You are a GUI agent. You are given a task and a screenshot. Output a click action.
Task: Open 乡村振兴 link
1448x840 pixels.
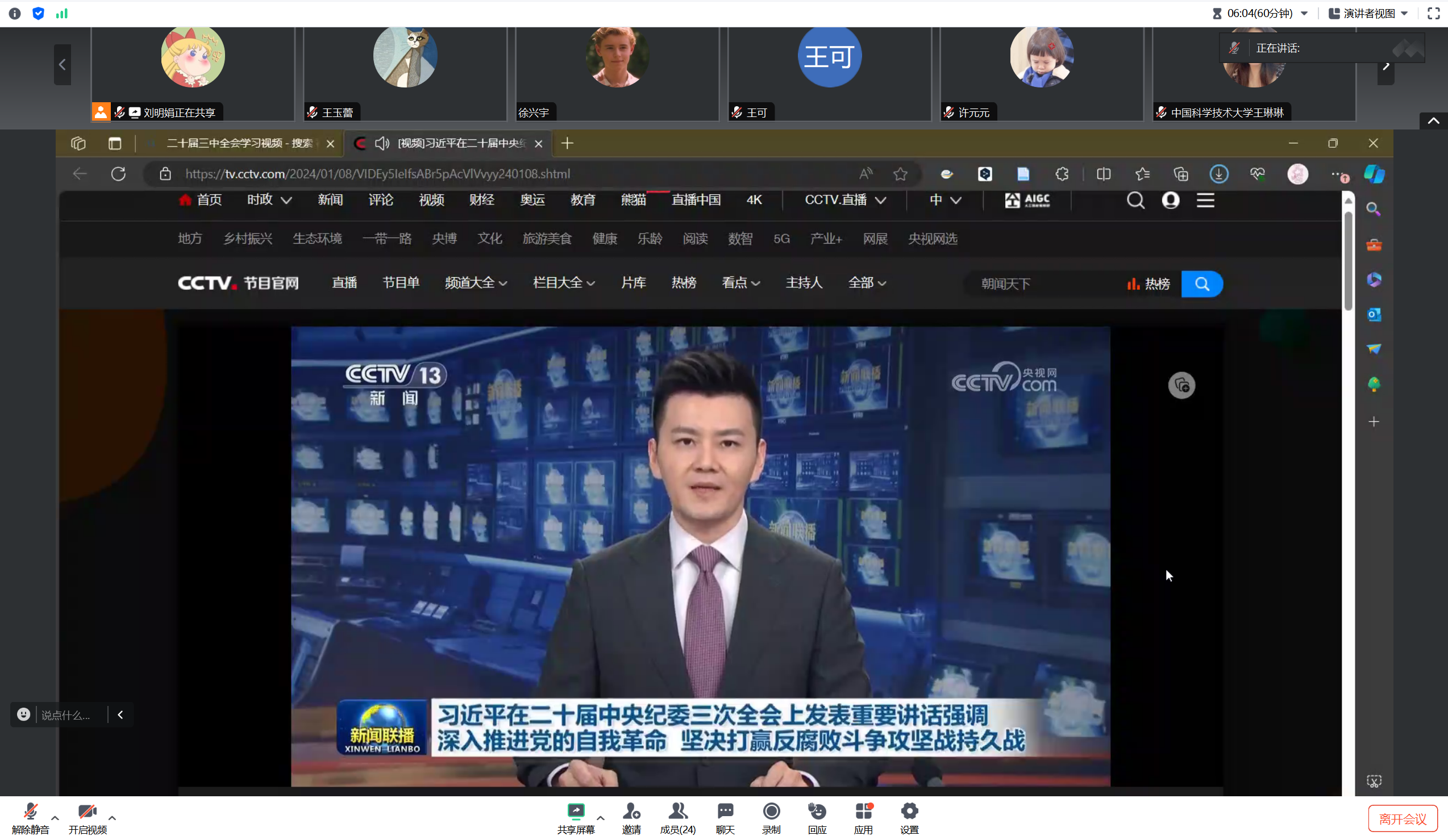(248, 239)
